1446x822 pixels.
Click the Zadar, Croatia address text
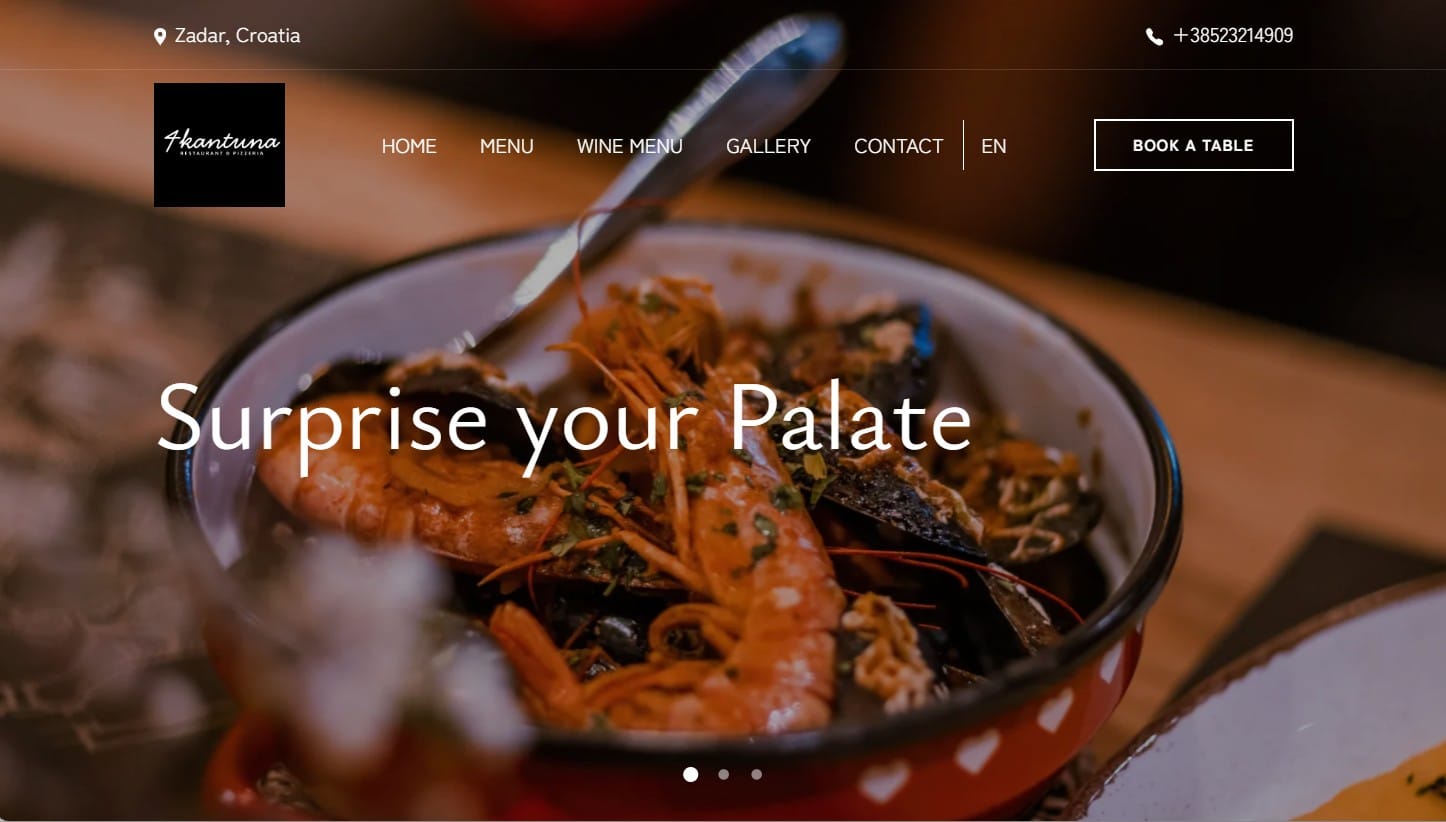pyautogui.click(x=237, y=36)
